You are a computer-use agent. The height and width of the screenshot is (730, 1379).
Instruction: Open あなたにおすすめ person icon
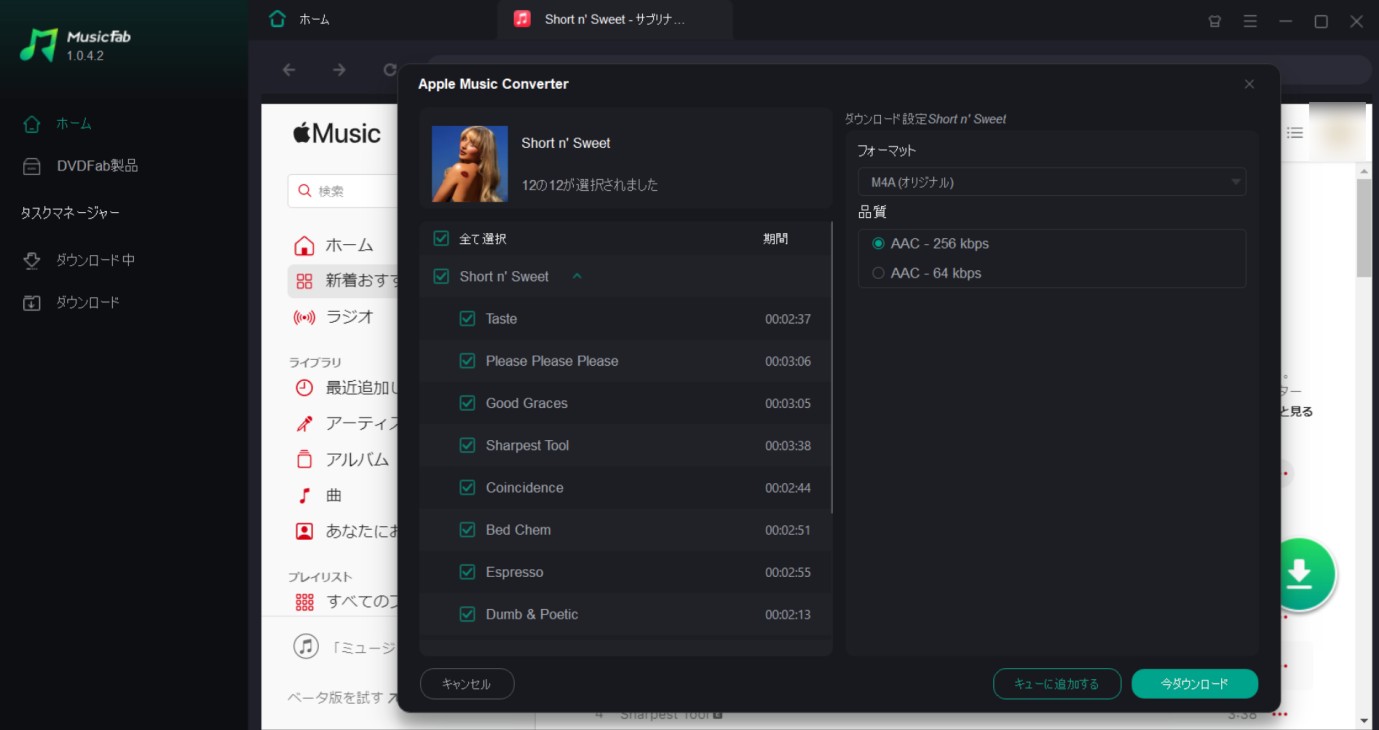304,531
